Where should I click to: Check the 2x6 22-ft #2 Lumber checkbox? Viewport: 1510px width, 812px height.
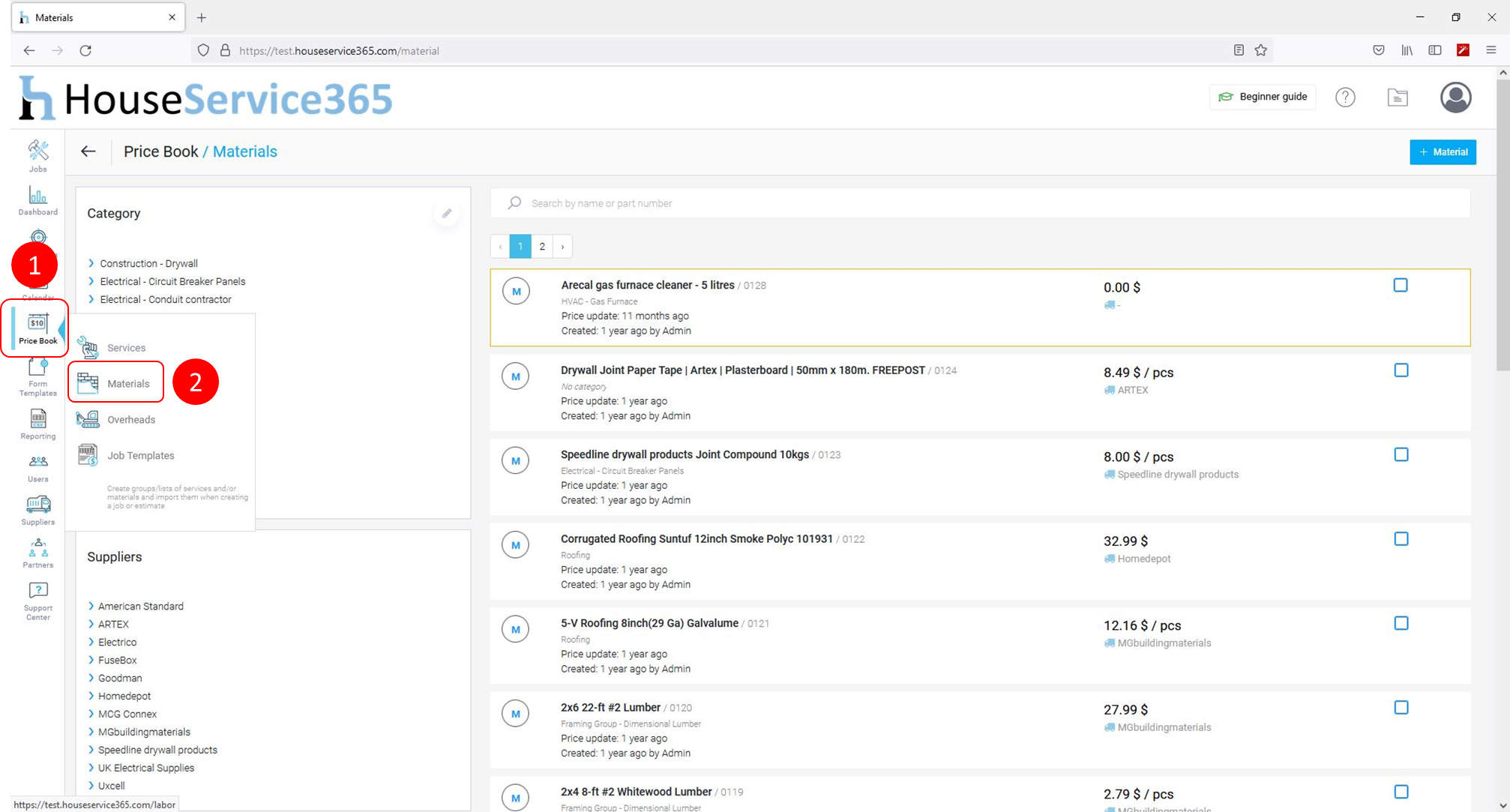click(1401, 708)
